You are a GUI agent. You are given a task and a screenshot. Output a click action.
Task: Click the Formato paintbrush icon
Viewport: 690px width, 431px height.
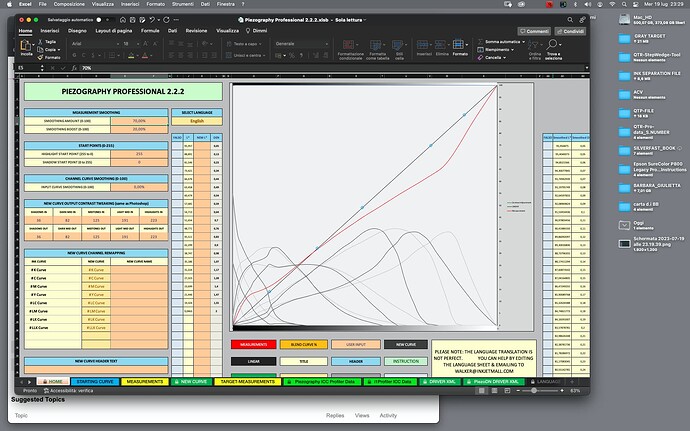click(40, 57)
